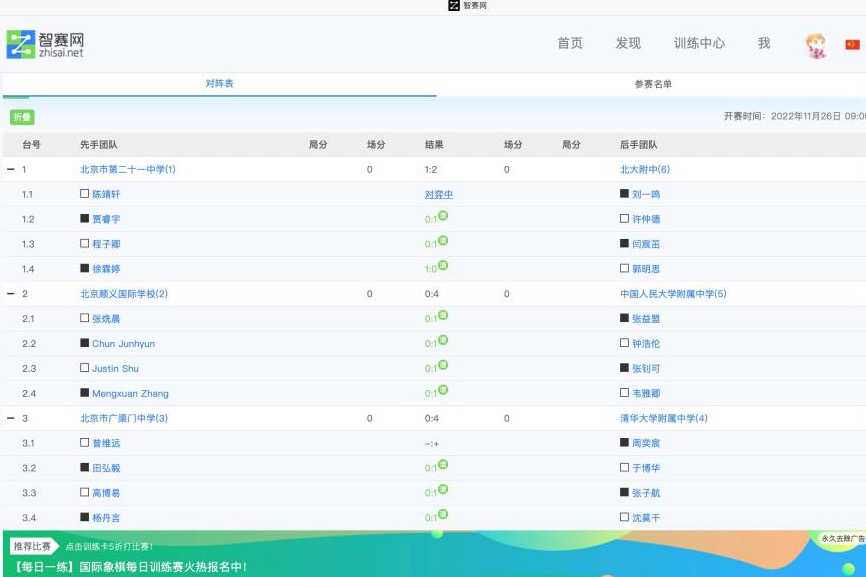
Task: Open the 对弈中 live game link
Action: coord(438,195)
